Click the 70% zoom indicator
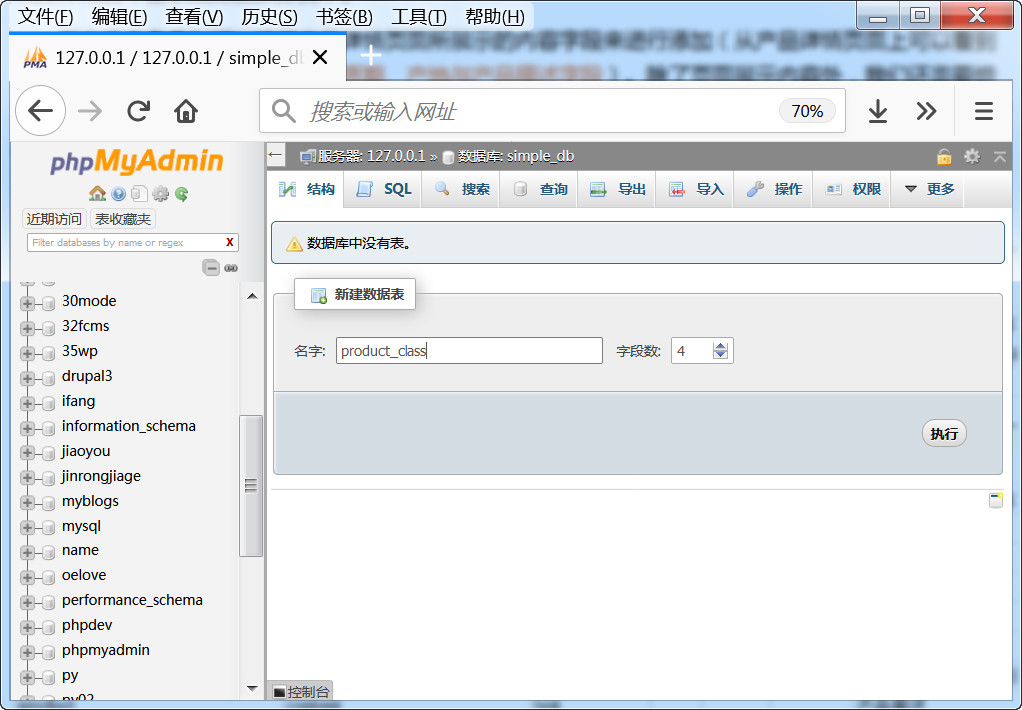Screen dimensions: 1022x710 click(808, 111)
